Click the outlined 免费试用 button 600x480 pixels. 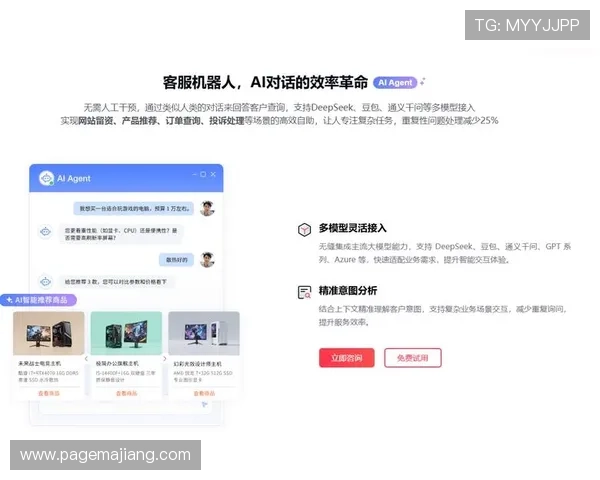click(x=413, y=358)
